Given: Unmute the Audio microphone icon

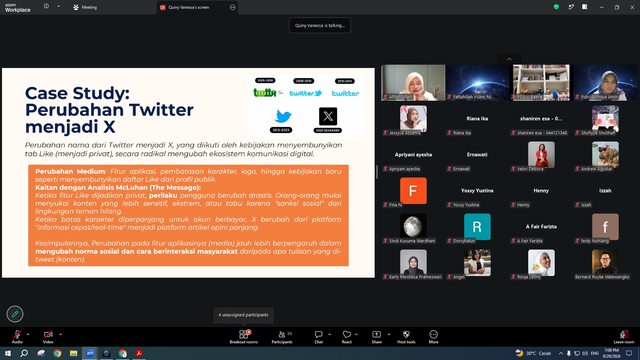Looking at the screenshot, I should point(17,334).
